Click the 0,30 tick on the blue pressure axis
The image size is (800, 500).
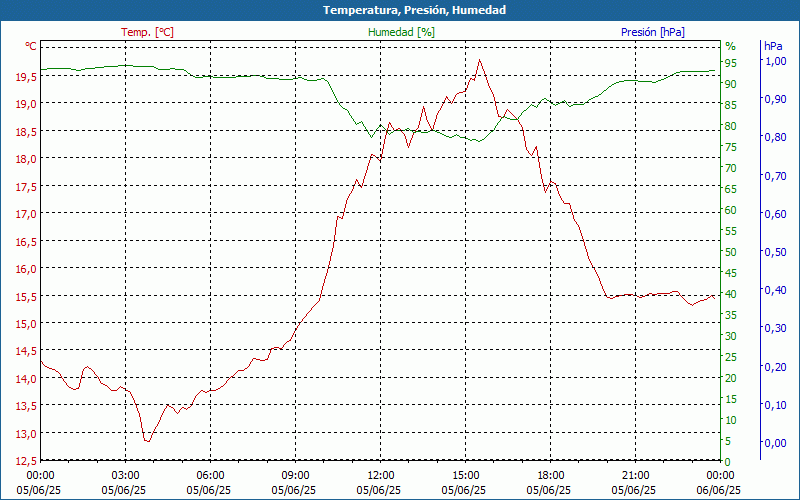776,329
